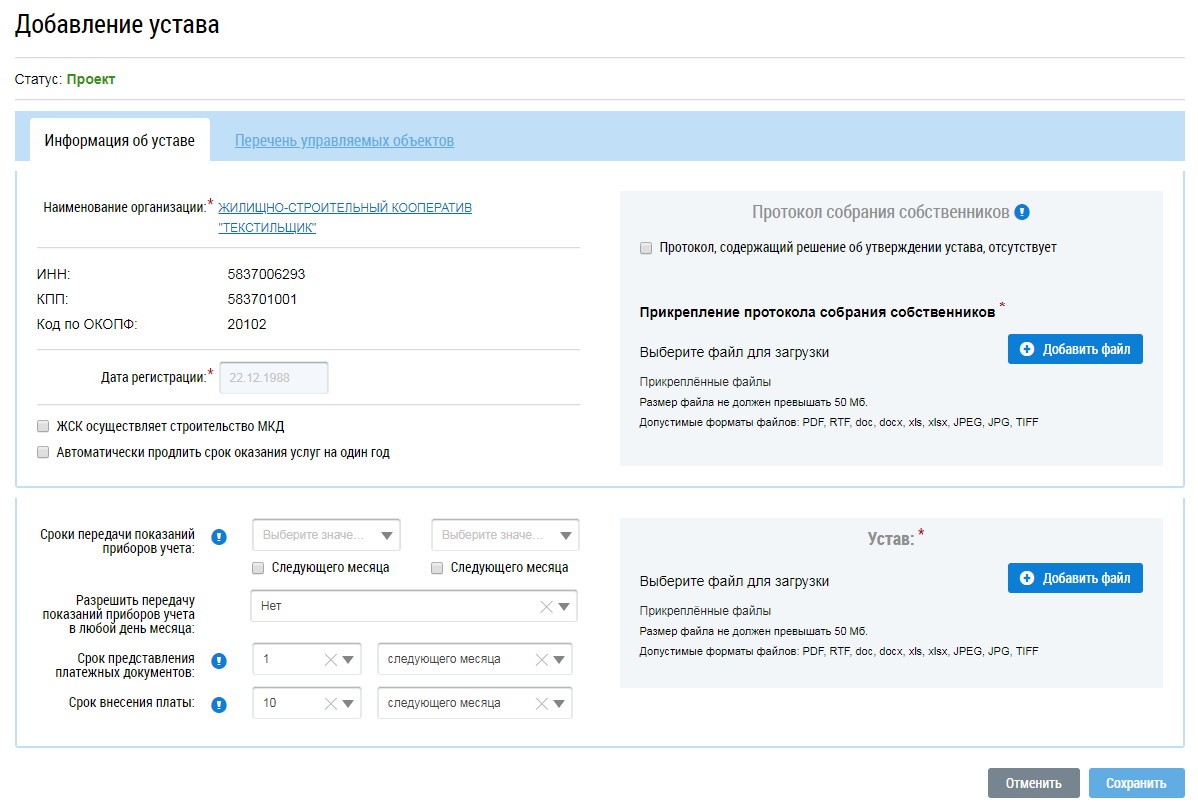Click Дата регистрации field 22.12.1988
The width and height of the screenshot is (1198, 812).
[274, 377]
